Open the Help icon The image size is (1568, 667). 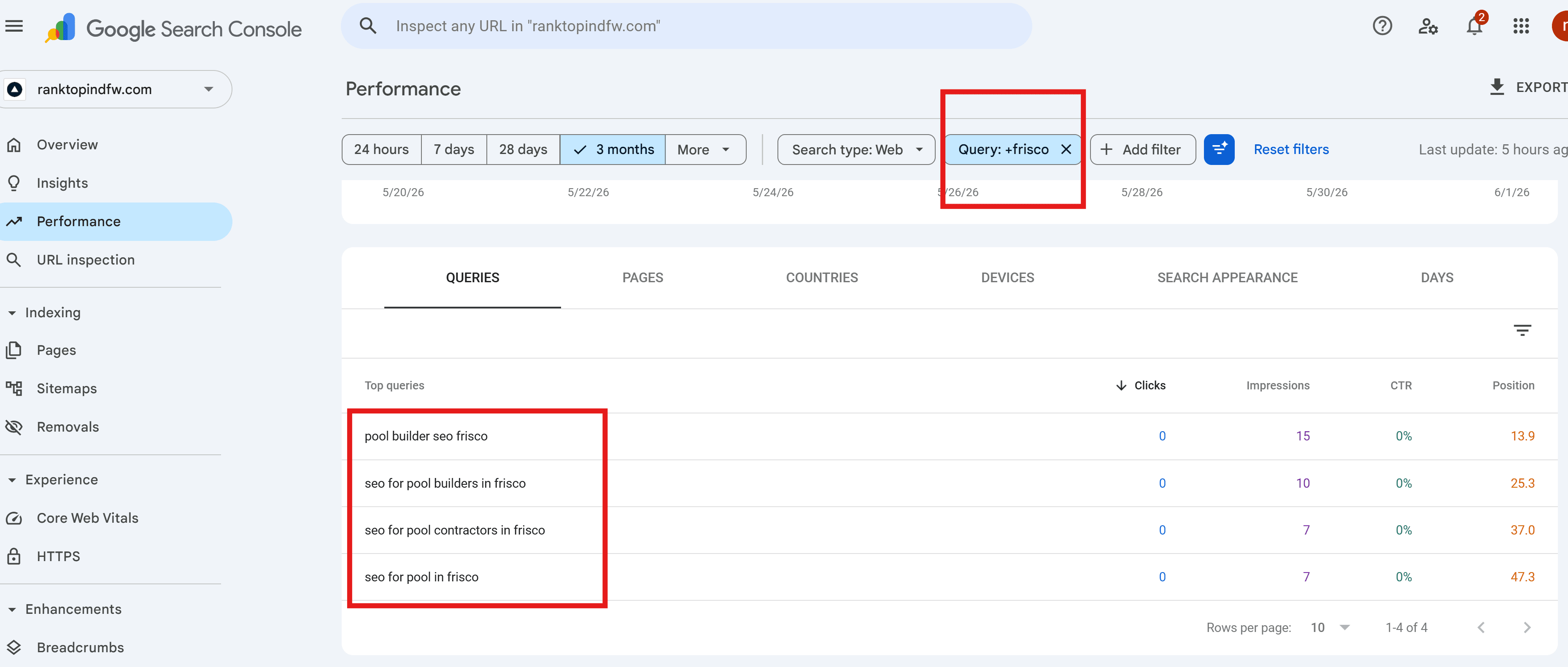pyautogui.click(x=1382, y=26)
